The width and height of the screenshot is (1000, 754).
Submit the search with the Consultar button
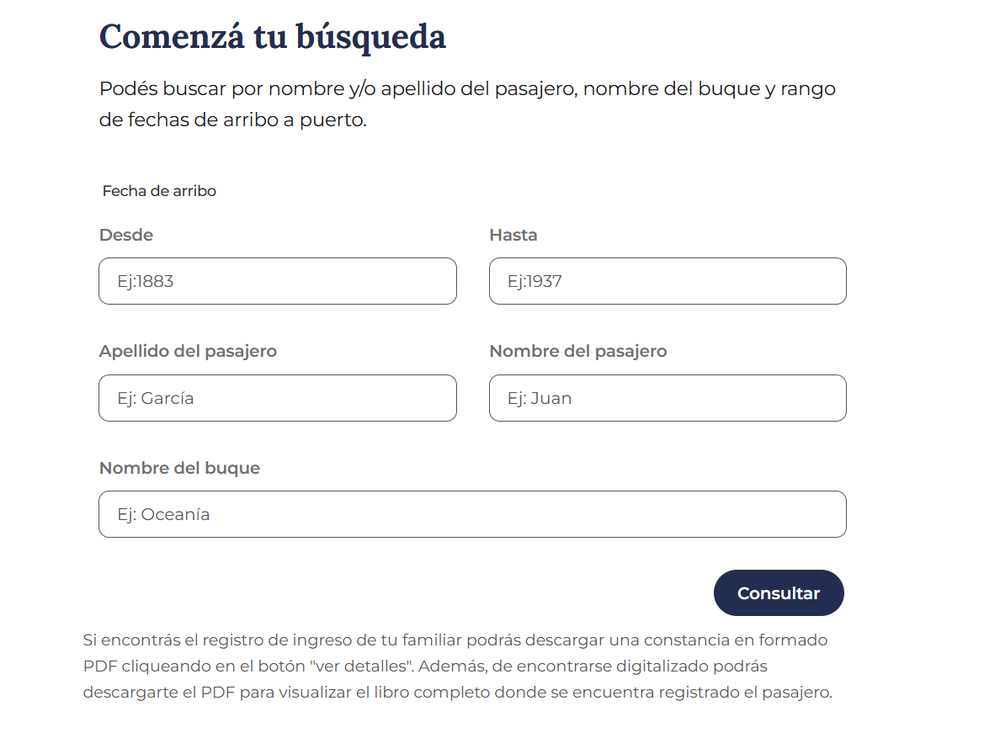click(779, 593)
